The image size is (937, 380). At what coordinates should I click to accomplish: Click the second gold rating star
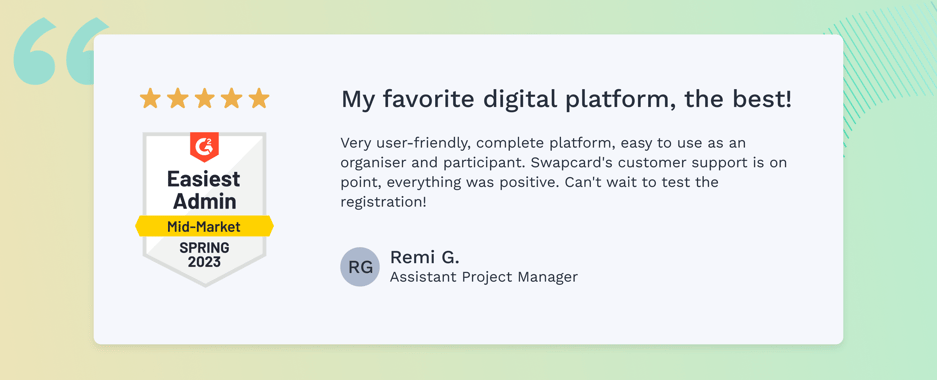click(177, 99)
